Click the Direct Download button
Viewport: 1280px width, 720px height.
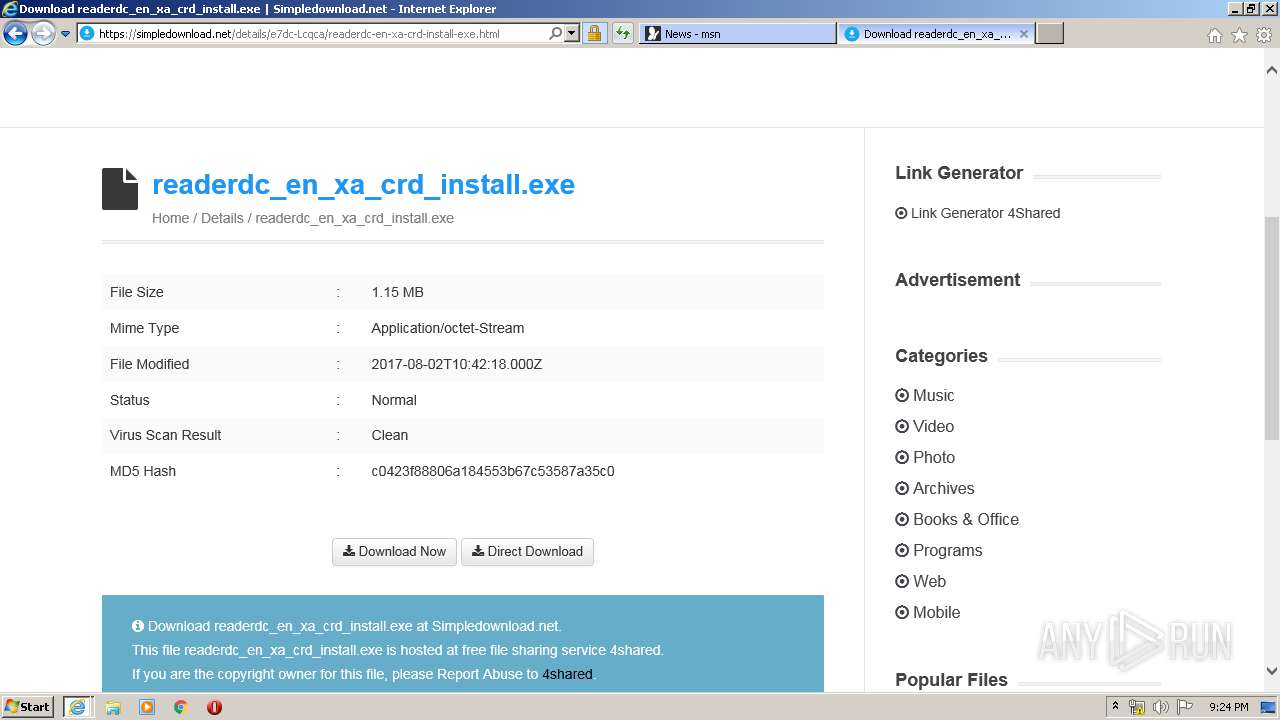(x=527, y=552)
